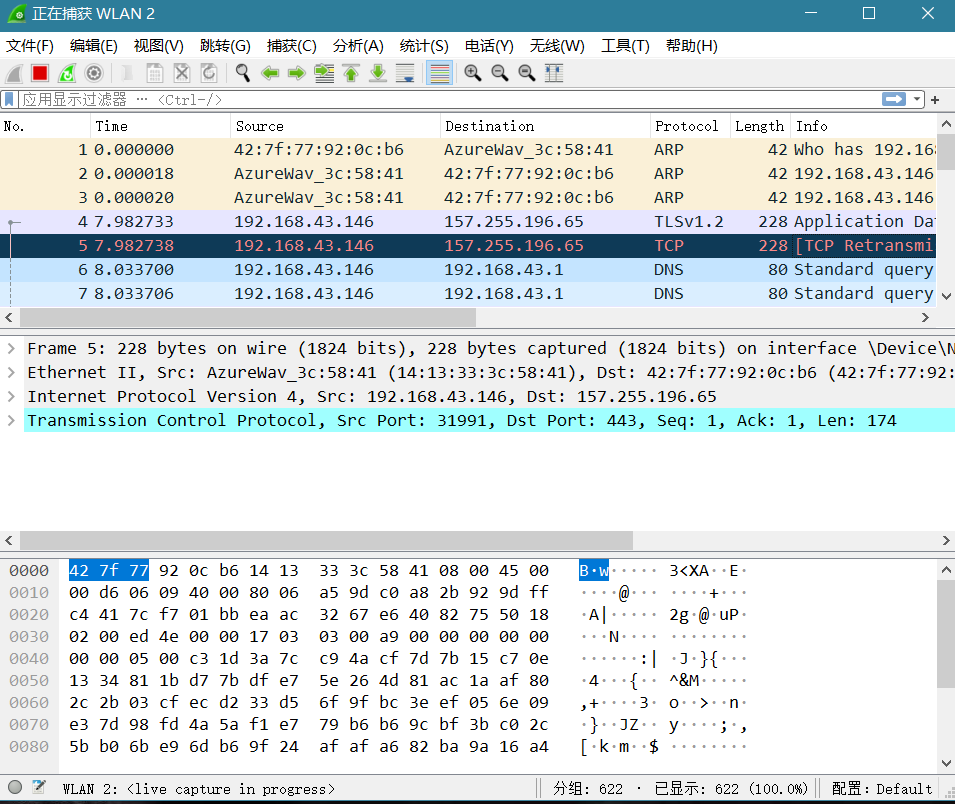The height and width of the screenshot is (804, 955).
Task: Apply display filter arrow button
Action: click(893, 99)
